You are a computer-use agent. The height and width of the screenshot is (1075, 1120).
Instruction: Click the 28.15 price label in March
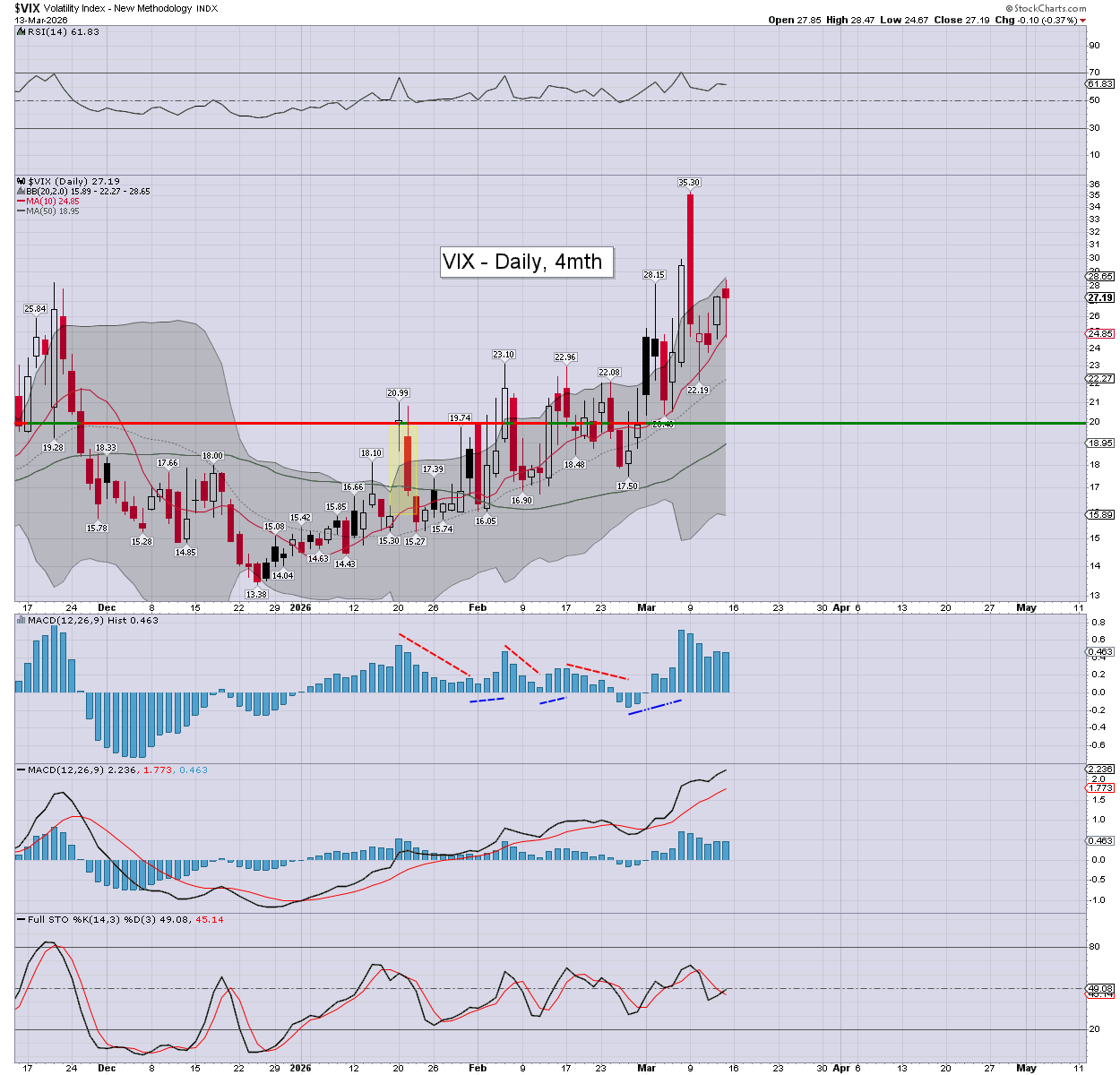coord(653,275)
